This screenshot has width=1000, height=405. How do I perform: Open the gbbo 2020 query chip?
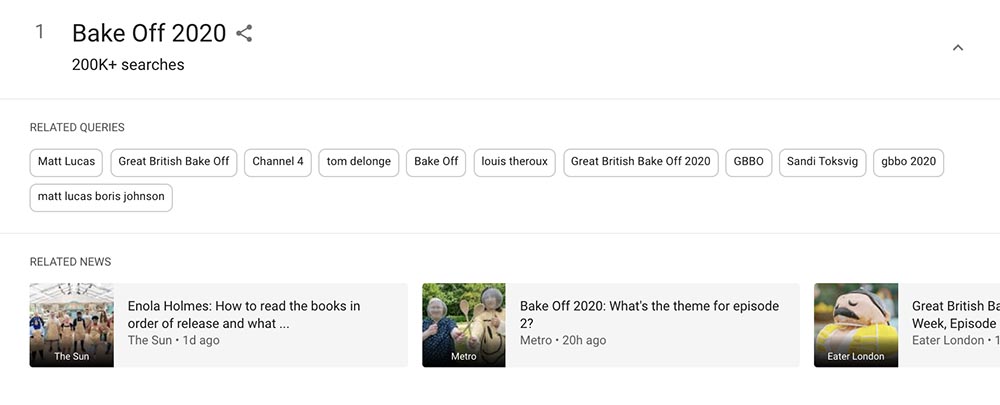point(908,162)
